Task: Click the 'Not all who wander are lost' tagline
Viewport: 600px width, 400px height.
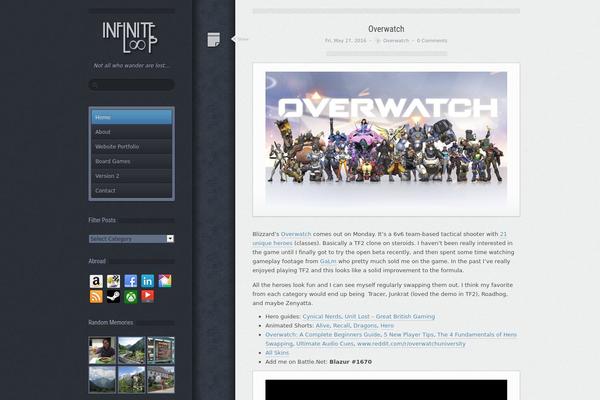Action: click(x=131, y=65)
